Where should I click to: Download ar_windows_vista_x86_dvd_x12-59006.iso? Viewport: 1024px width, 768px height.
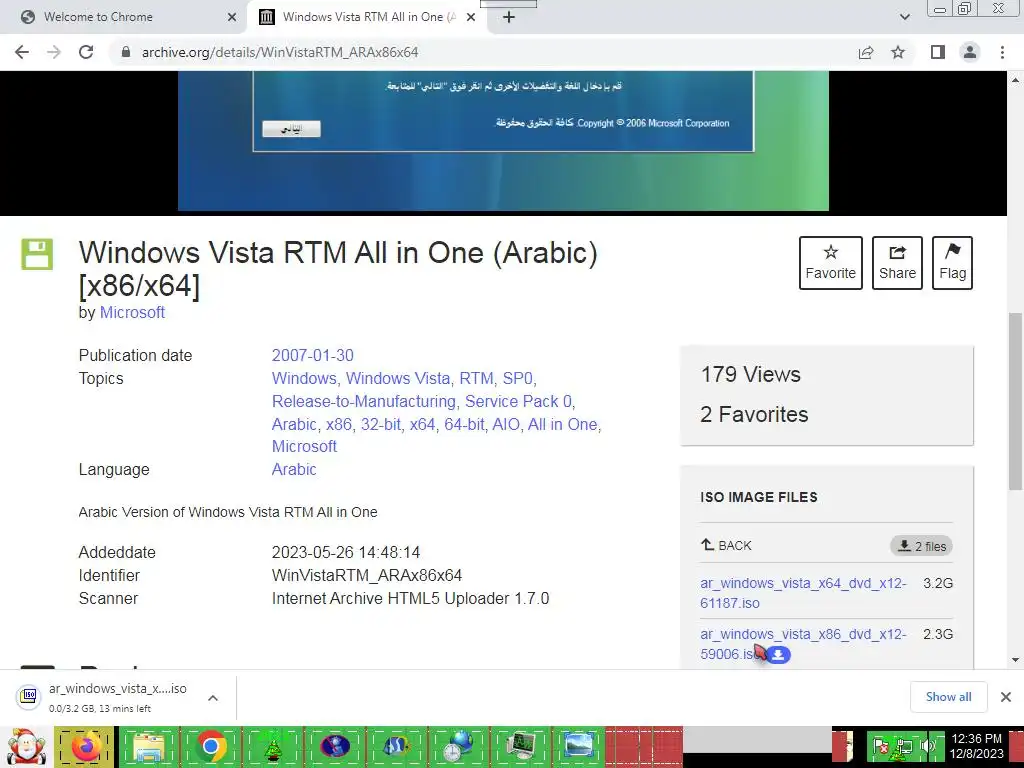point(803,644)
